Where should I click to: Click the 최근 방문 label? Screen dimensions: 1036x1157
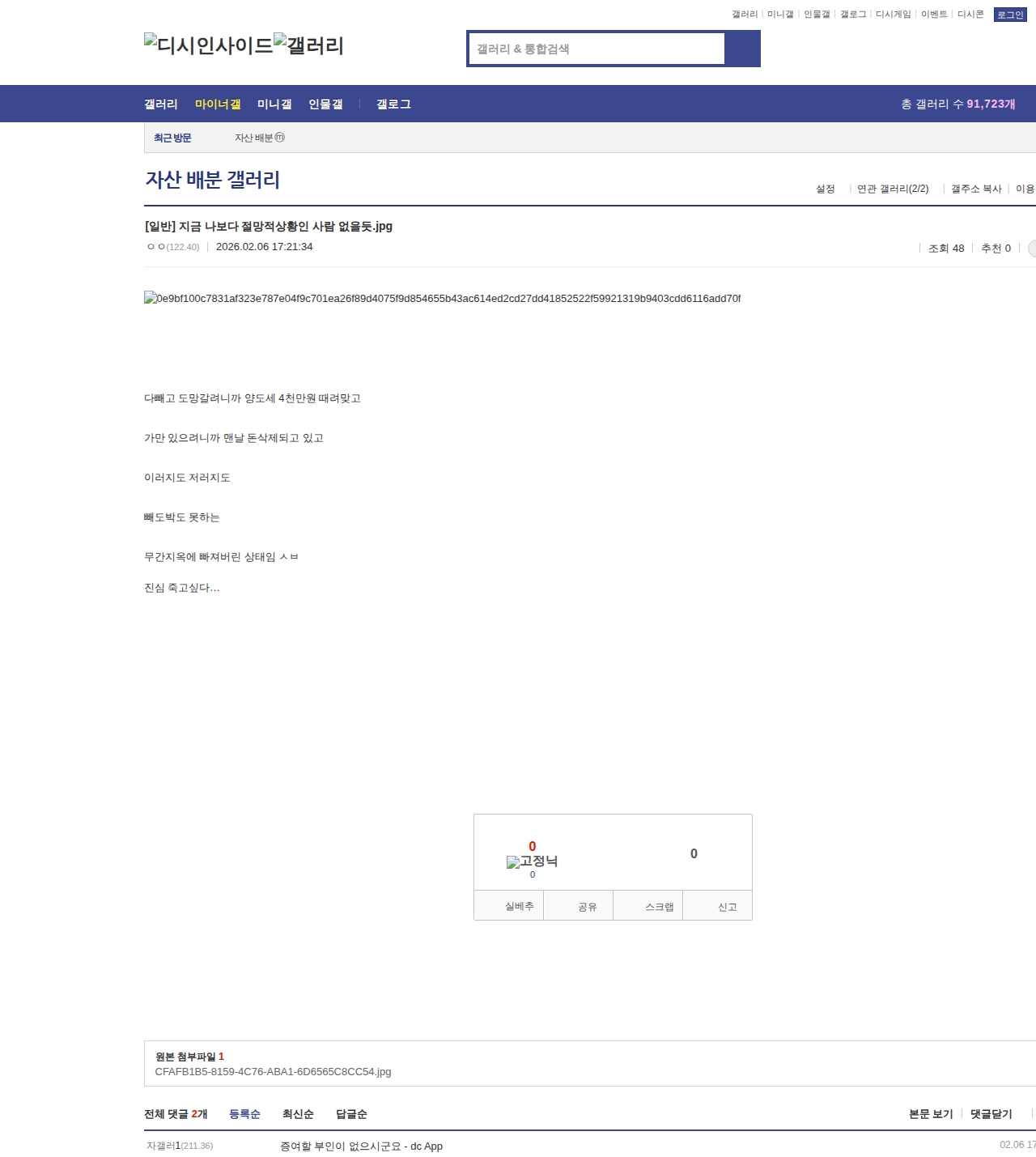pyautogui.click(x=172, y=138)
